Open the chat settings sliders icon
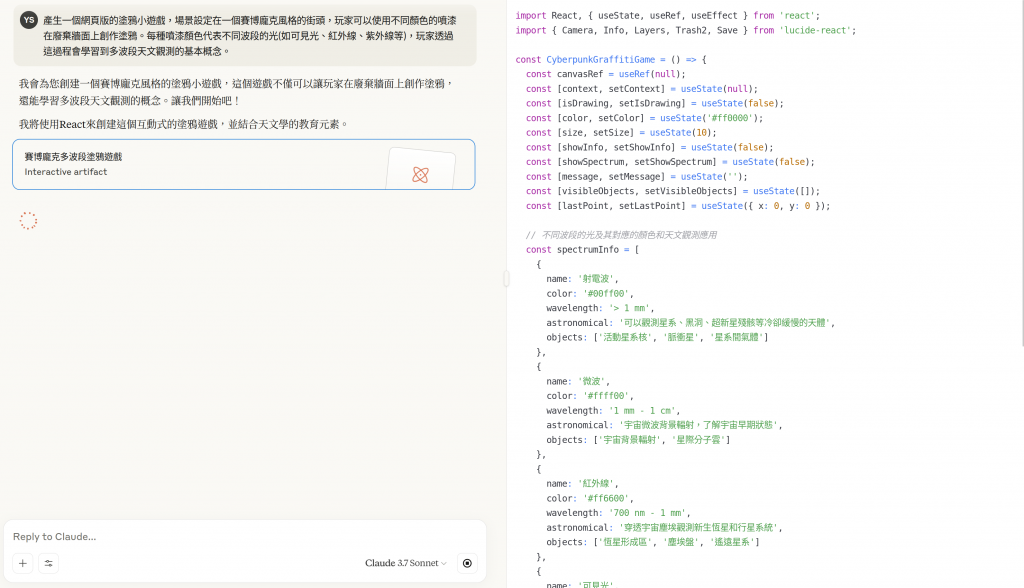This screenshot has height=588, width=1024. point(48,563)
